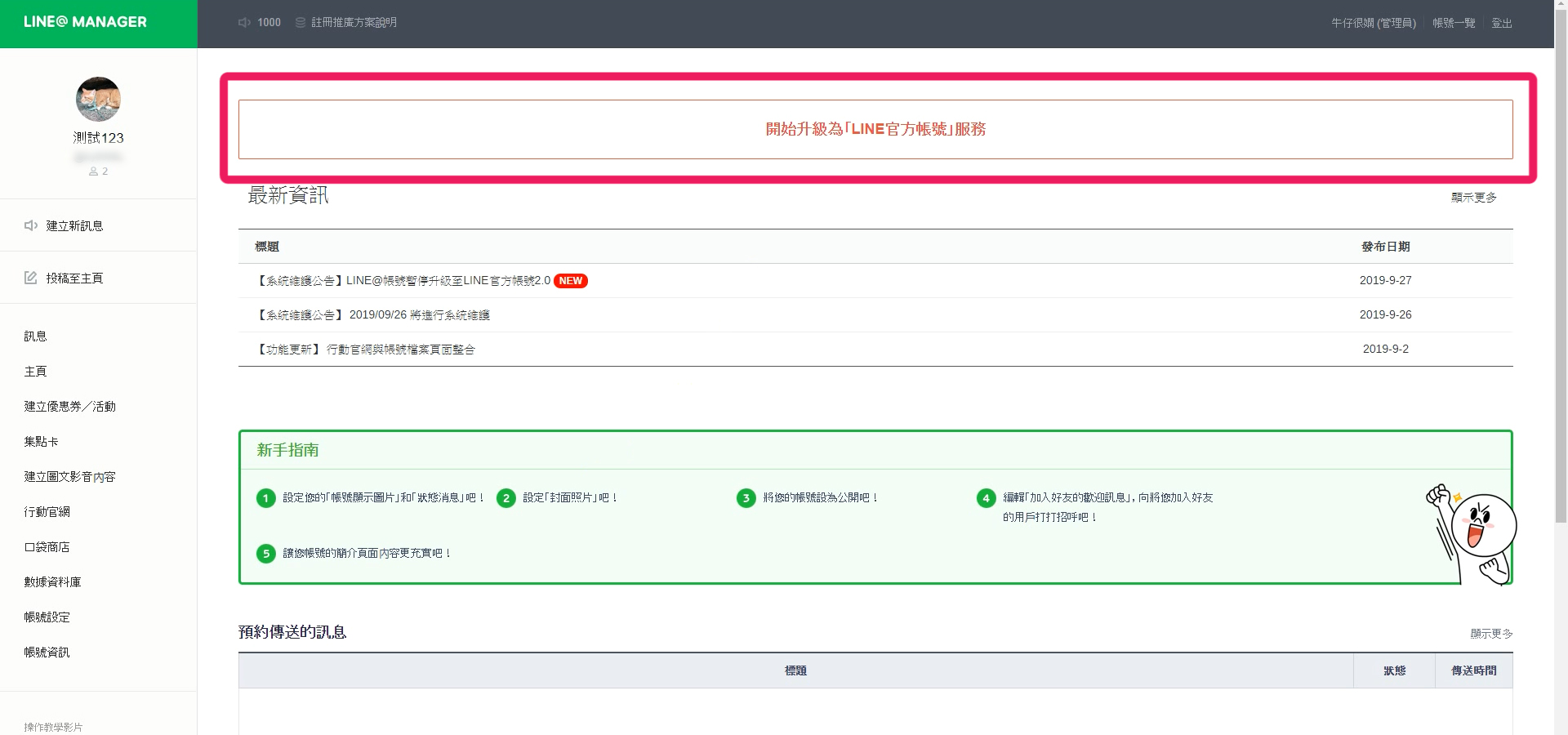Click step 5 number circle in guide

(265, 554)
